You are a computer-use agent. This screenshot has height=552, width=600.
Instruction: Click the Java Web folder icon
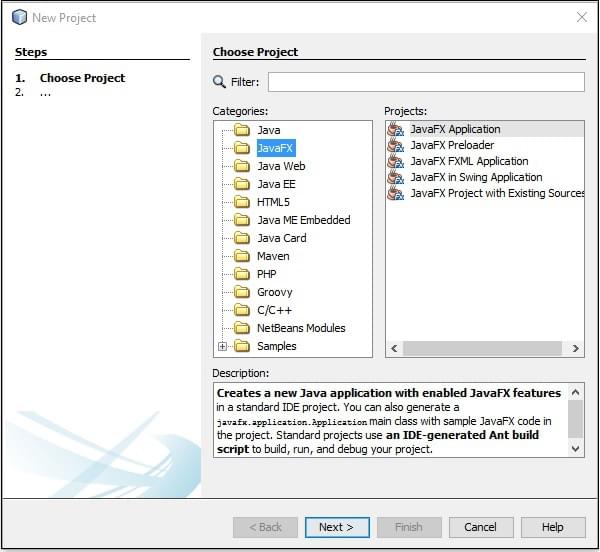242,166
